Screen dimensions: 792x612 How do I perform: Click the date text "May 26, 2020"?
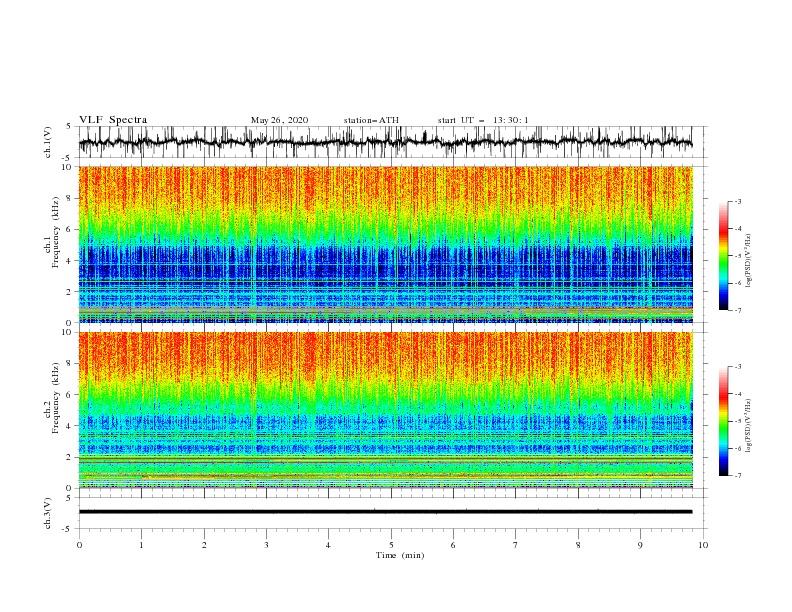coord(279,120)
